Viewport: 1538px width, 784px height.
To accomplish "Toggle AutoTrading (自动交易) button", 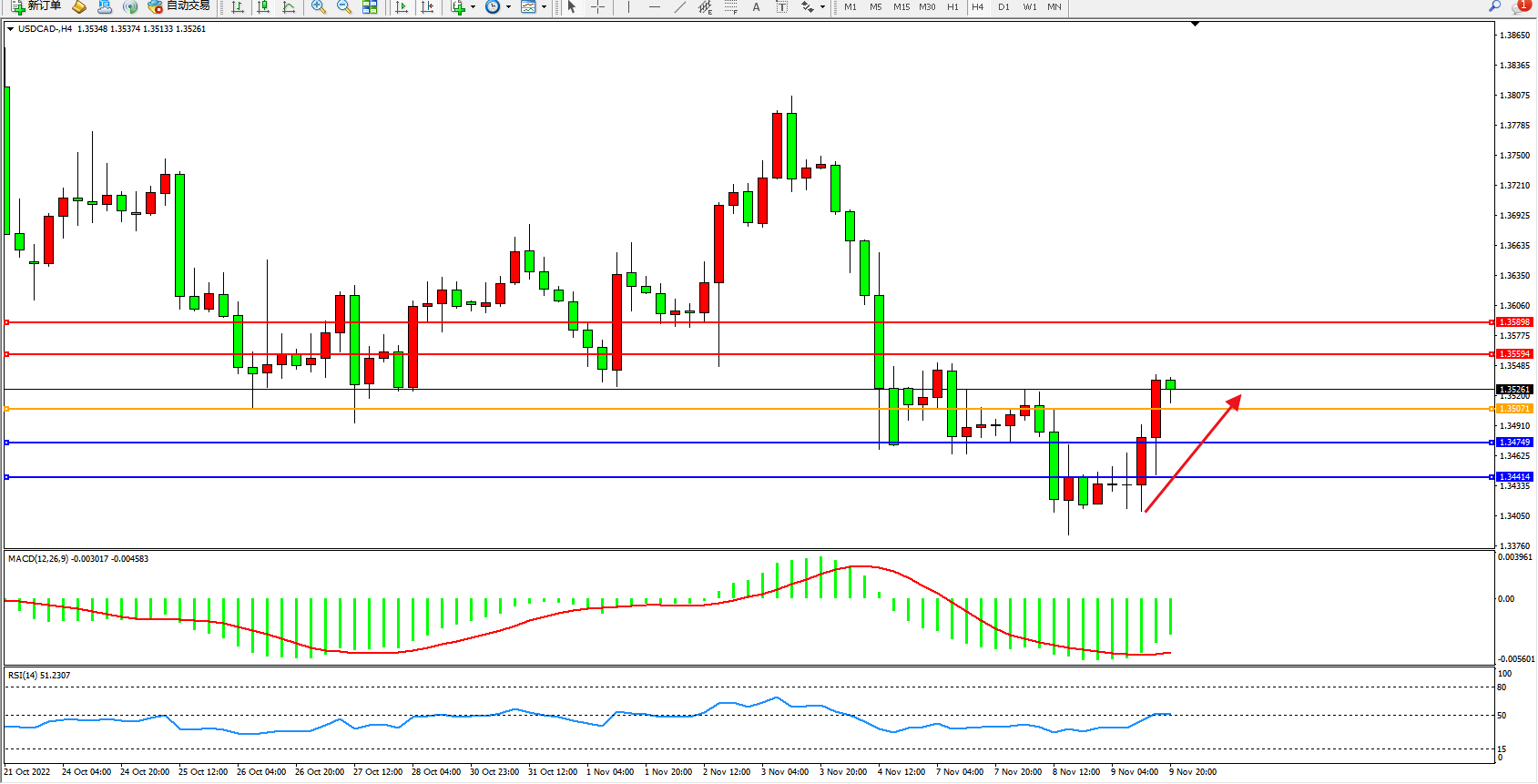I will click(179, 6).
